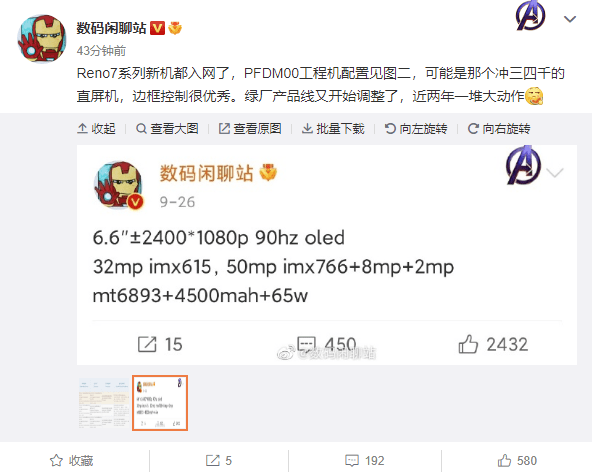The width and height of the screenshot is (592, 475).
Task: Expand the post options chevron menu
Action: (570, 19)
